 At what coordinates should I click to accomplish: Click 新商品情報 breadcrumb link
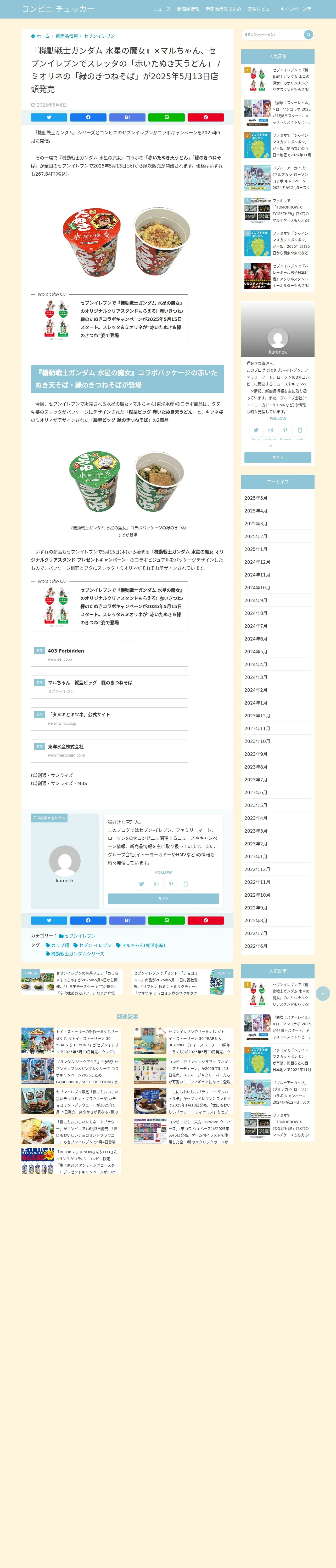pyautogui.click(x=66, y=37)
